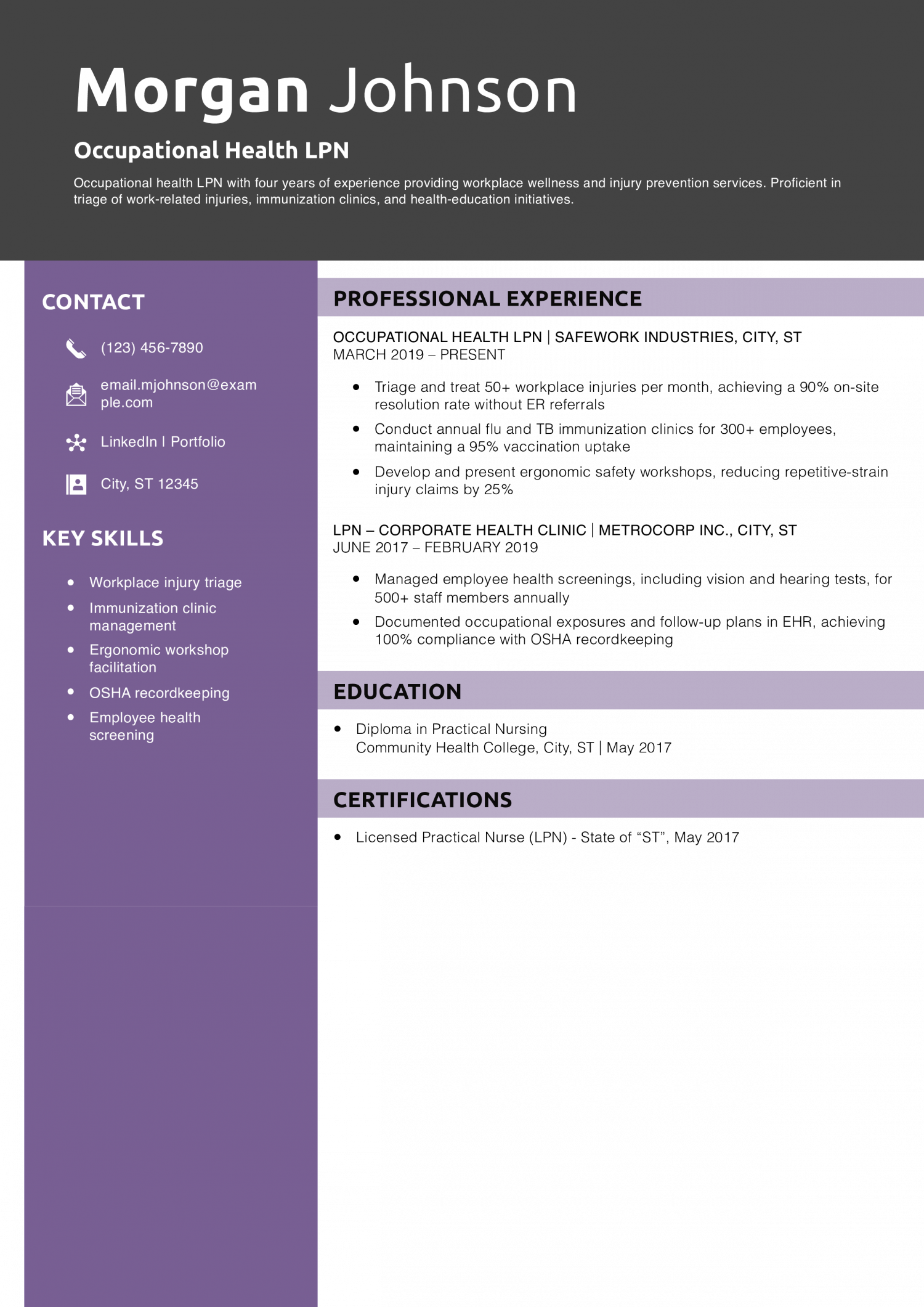Click the CERTIFICATIONS heading bar
The height and width of the screenshot is (1307, 924).
[620, 799]
